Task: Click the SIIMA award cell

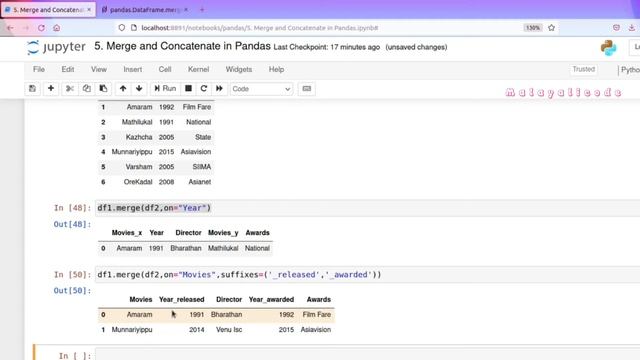Action: [x=202, y=167]
